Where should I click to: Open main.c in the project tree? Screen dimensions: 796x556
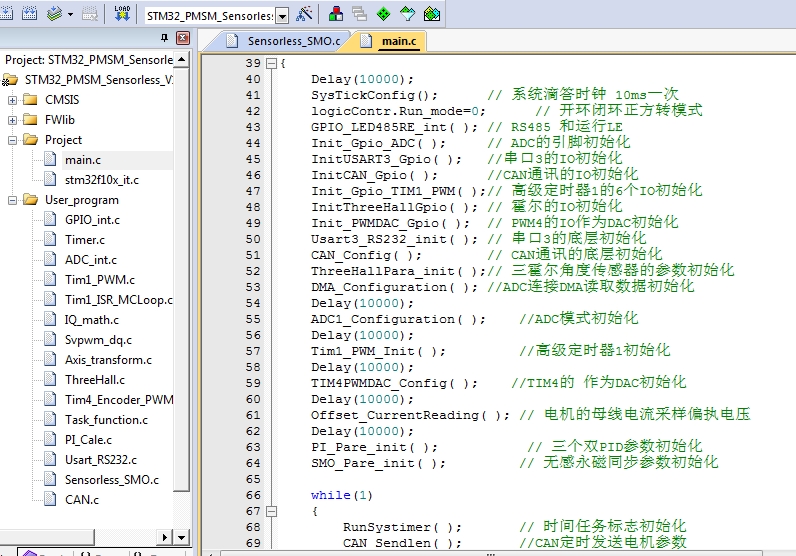[83, 160]
